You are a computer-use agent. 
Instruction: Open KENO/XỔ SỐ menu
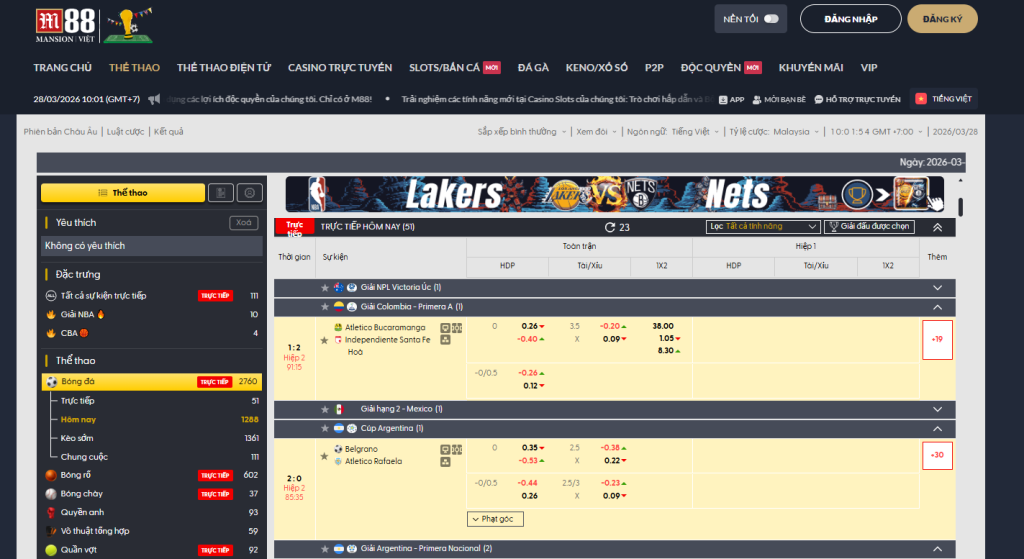pos(596,67)
